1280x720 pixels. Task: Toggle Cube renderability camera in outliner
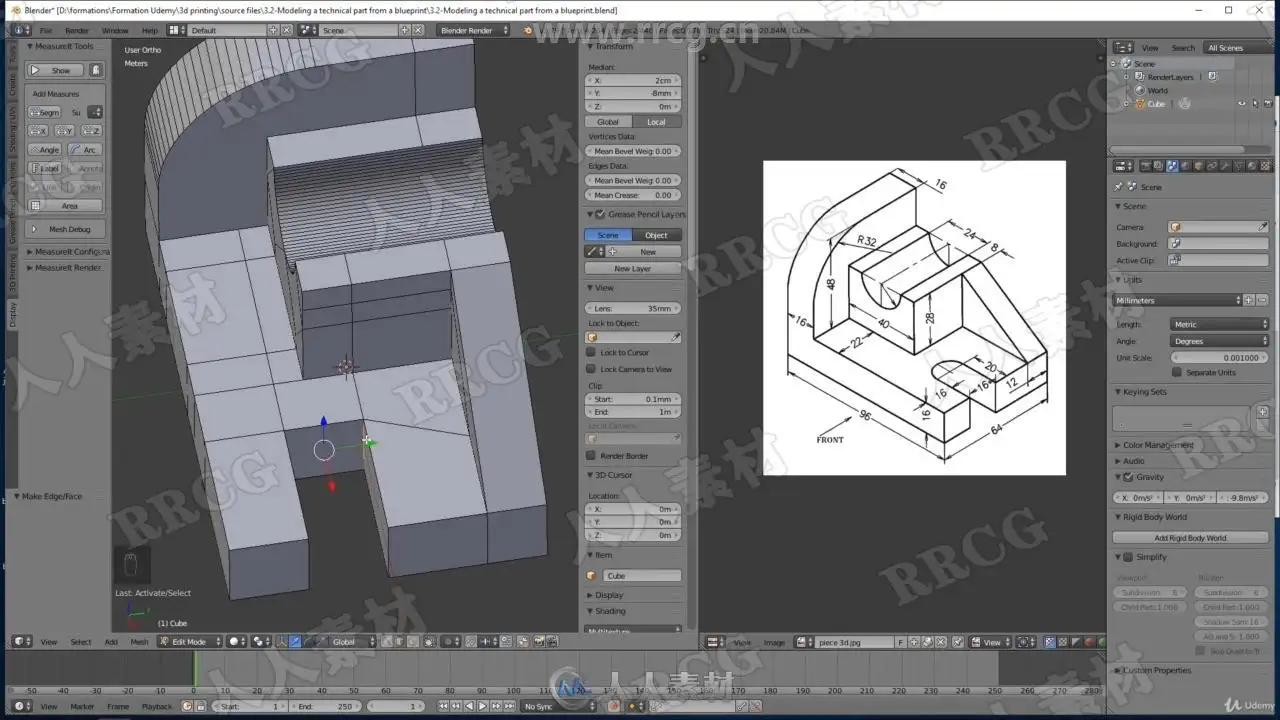[x=1268, y=104]
